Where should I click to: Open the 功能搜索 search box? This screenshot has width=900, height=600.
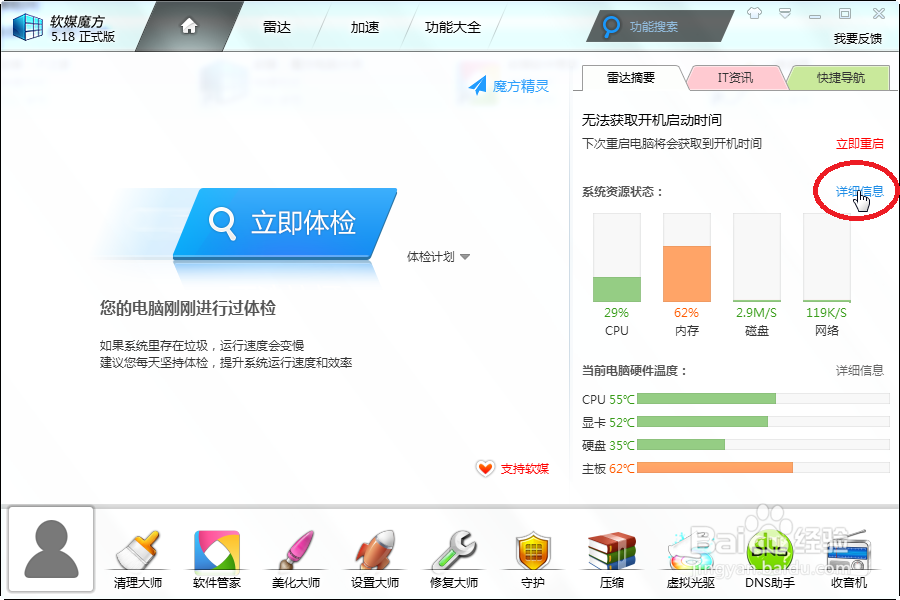660,26
